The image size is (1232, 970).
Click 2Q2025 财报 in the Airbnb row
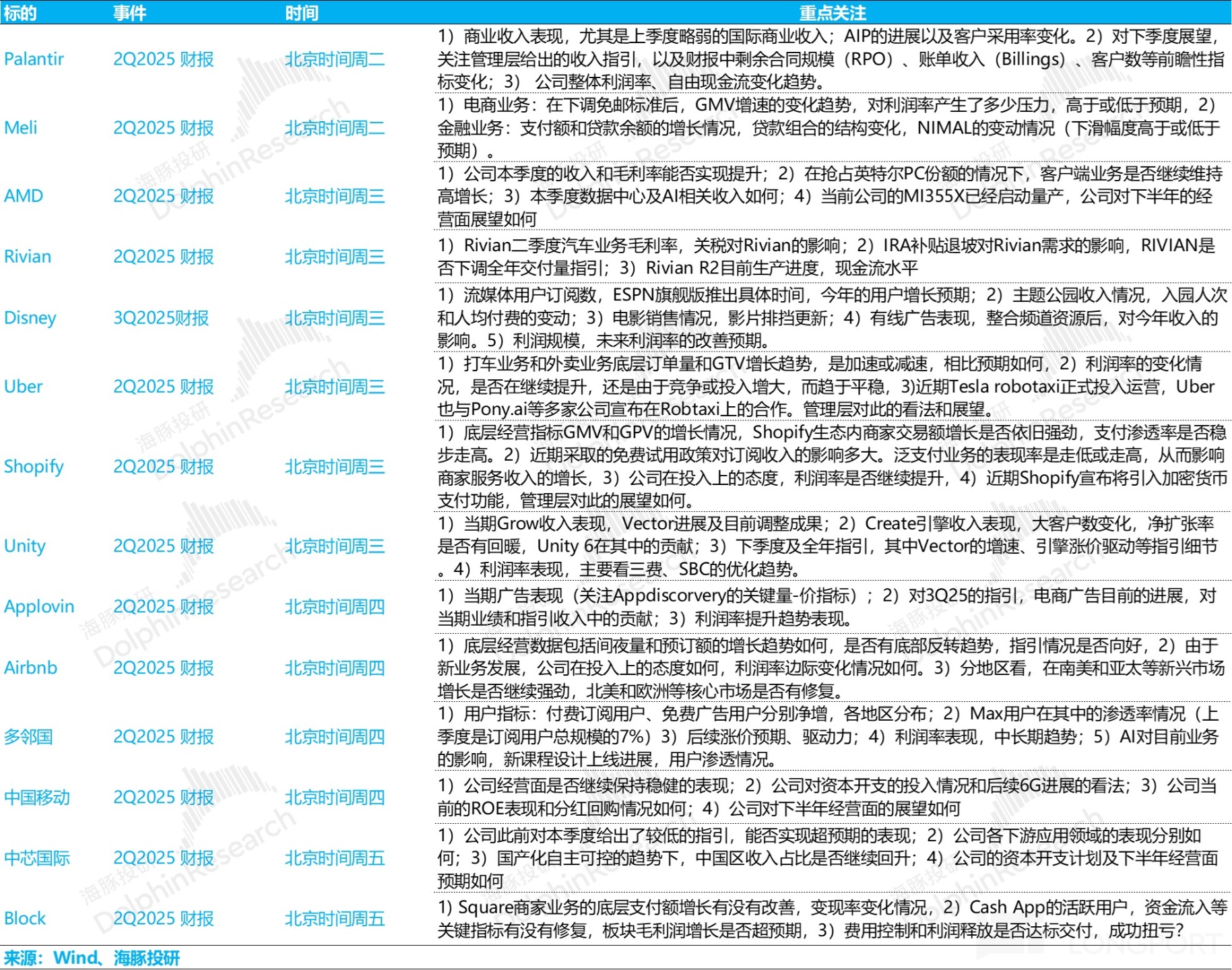coord(164,668)
